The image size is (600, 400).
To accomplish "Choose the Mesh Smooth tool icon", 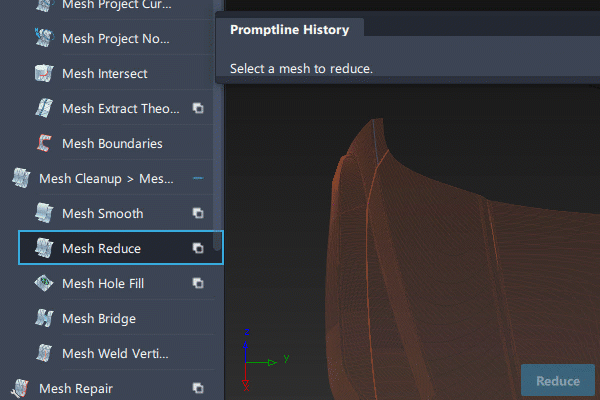I will [x=44, y=213].
